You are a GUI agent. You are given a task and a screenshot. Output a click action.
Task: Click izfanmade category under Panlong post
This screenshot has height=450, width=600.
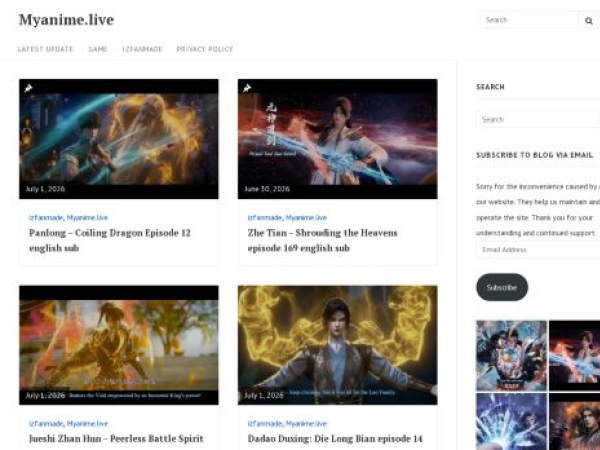[46, 218]
